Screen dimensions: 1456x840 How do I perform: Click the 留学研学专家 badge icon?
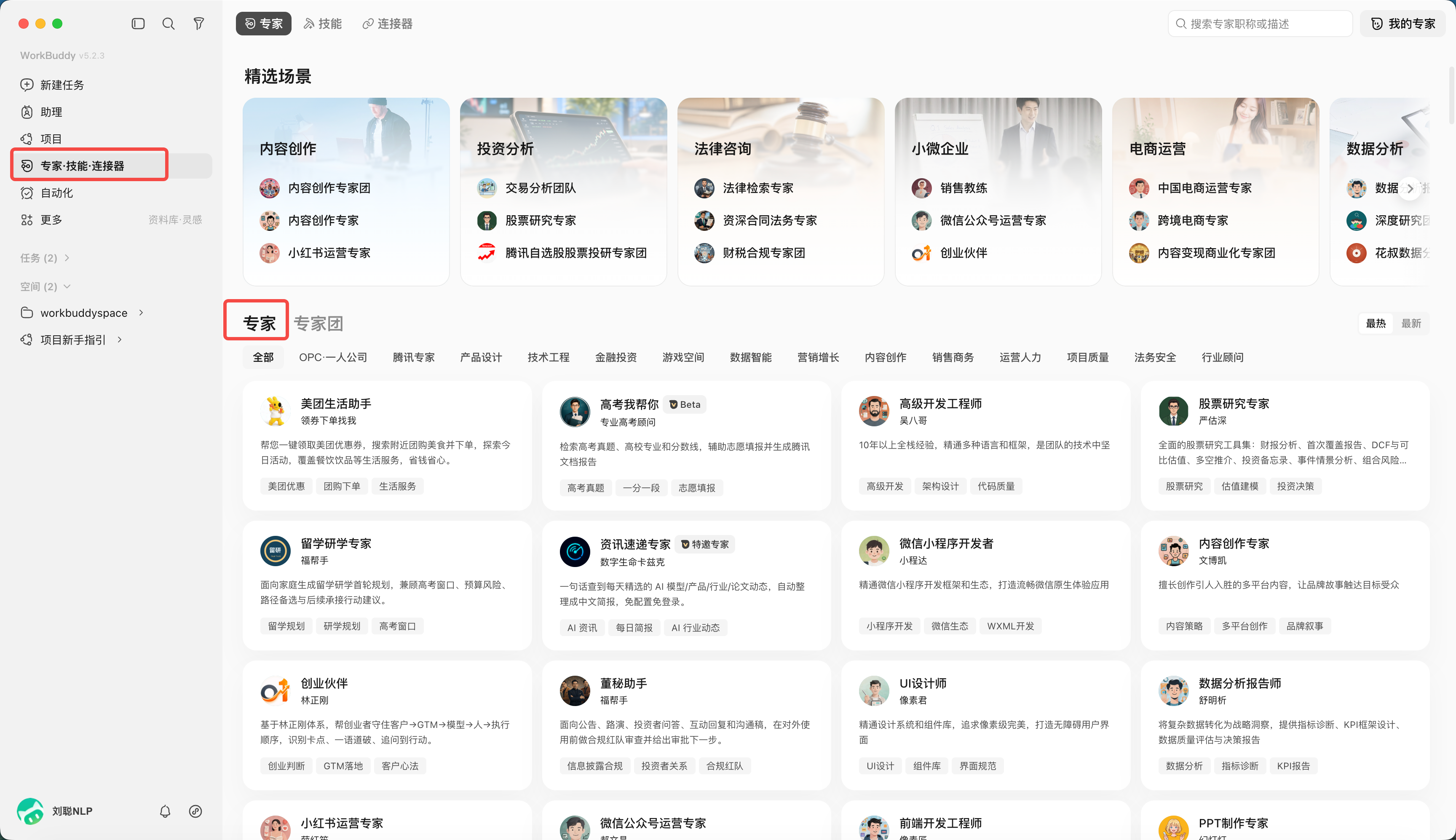275,551
